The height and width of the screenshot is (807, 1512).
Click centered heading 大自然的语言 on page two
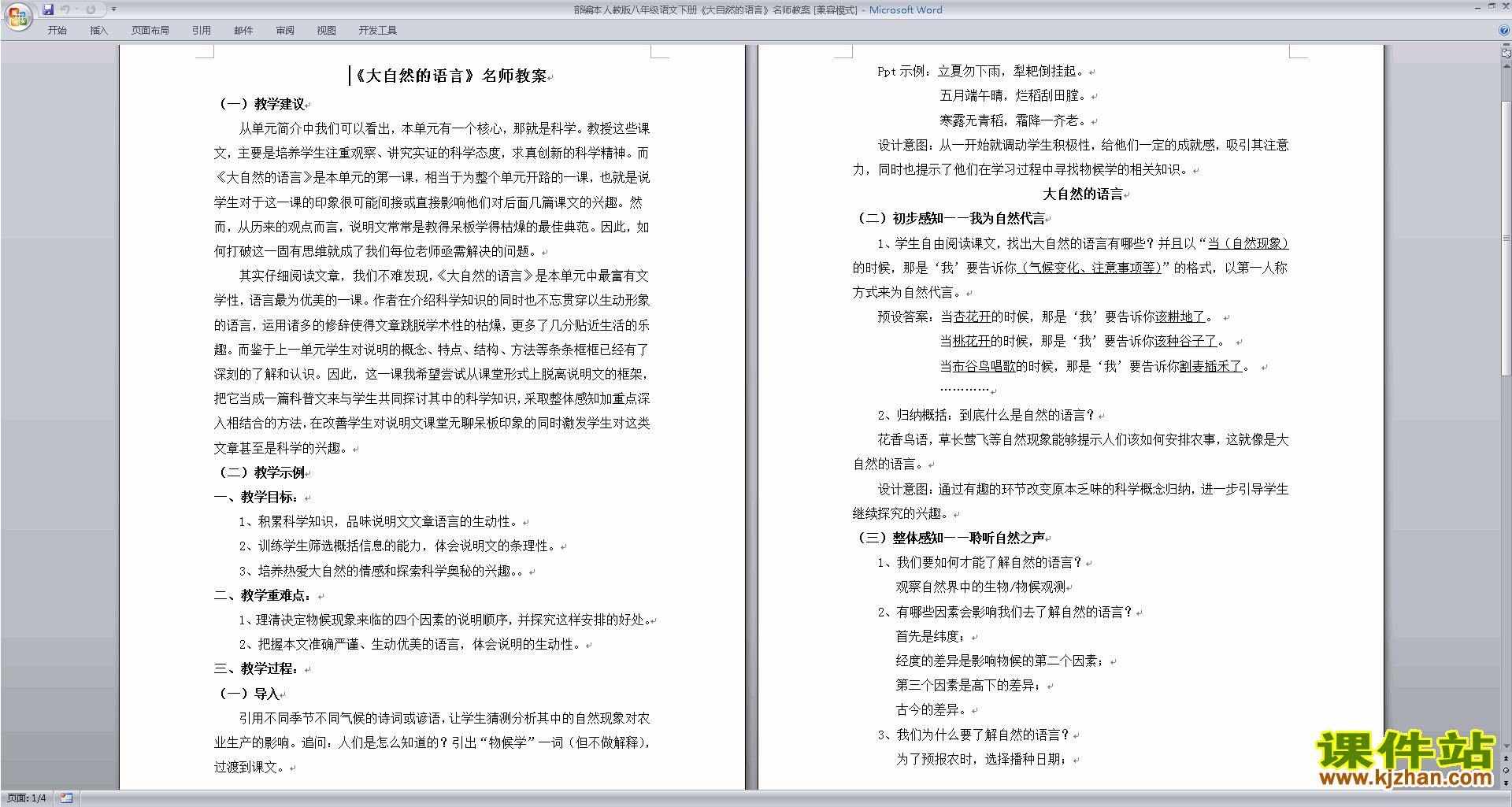tap(1083, 194)
